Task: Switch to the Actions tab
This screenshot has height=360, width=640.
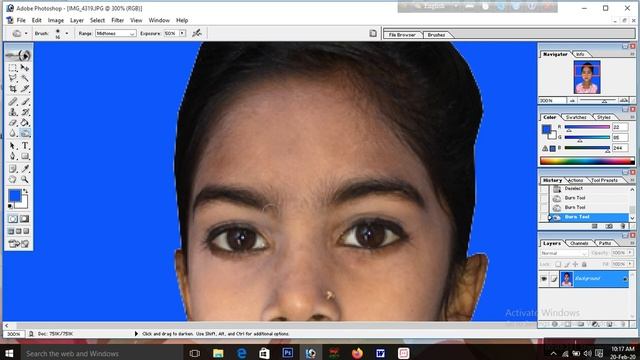Action: point(576,180)
